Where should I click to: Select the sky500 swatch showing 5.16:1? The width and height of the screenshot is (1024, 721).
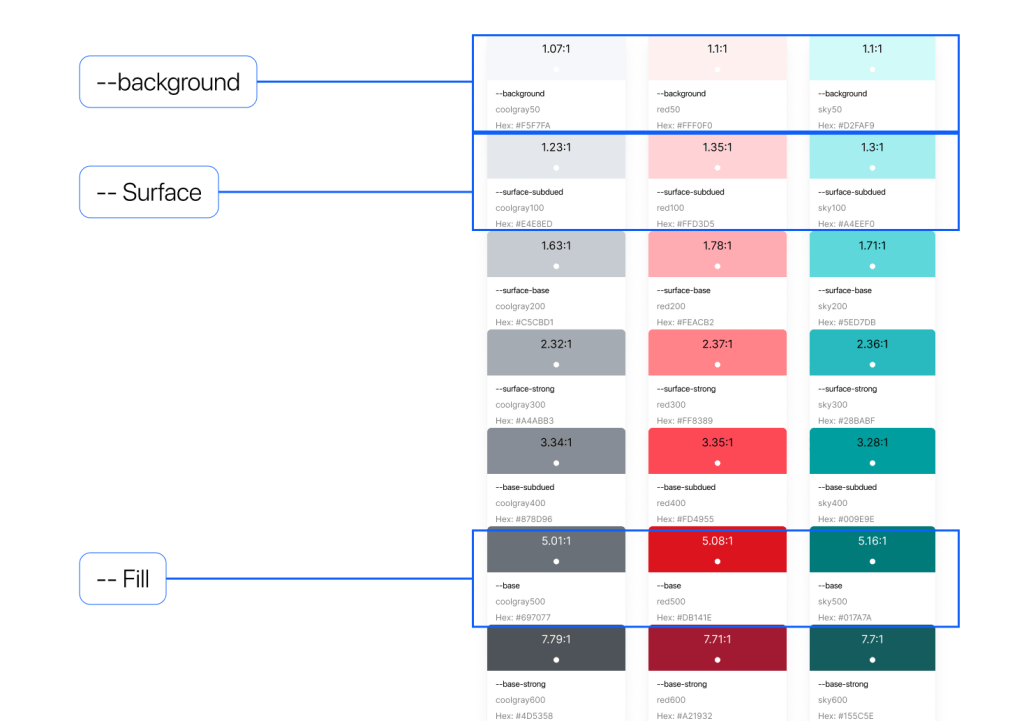pyautogui.click(x=872, y=550)
